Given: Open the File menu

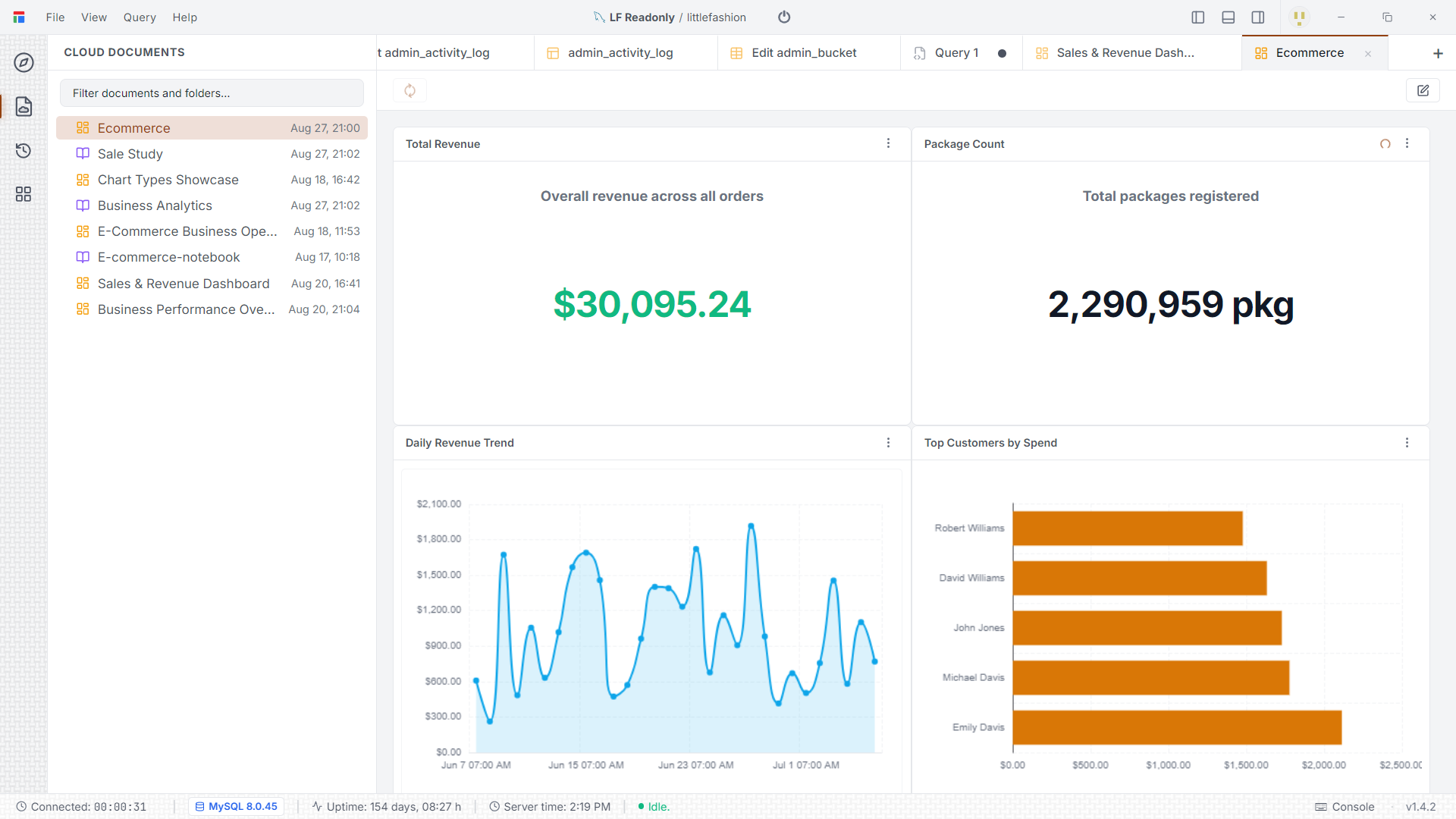Looking at the screenshot, I should click(x=55, y=17).
